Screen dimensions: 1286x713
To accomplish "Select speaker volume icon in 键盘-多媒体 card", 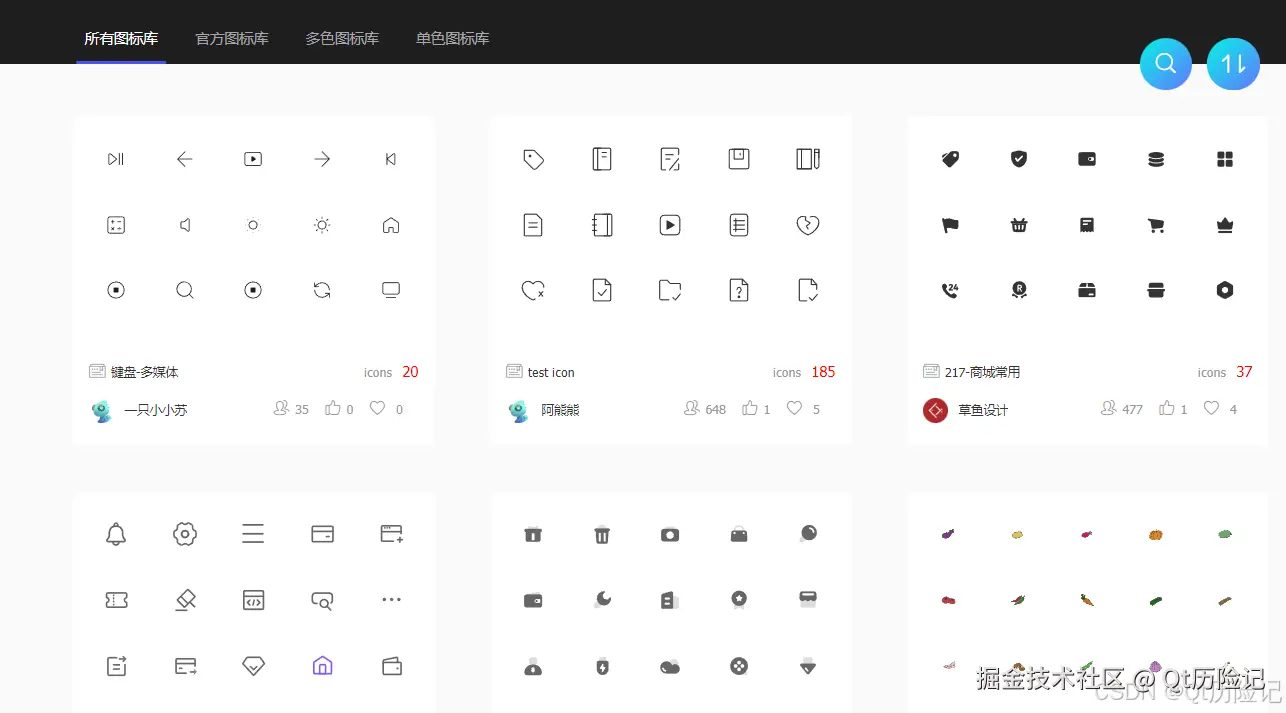I will tap(184, 225).
